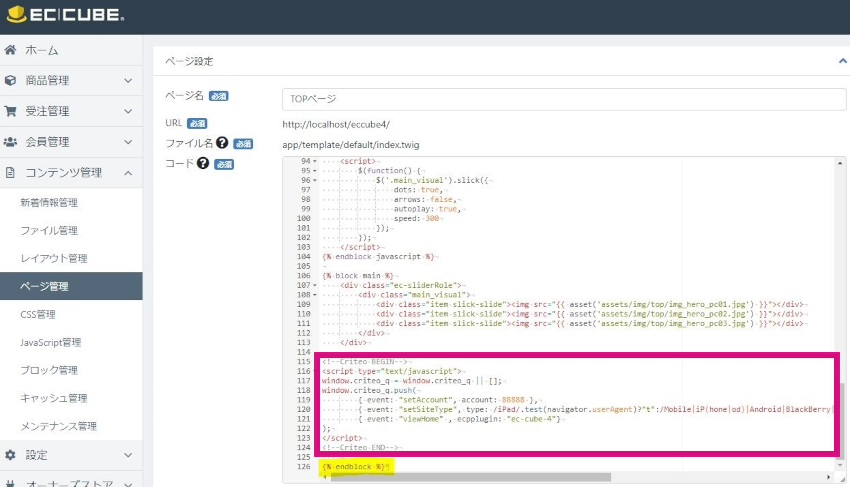Fold code at line 108
This screenshot has width=850, height=487.
point(315,294)
